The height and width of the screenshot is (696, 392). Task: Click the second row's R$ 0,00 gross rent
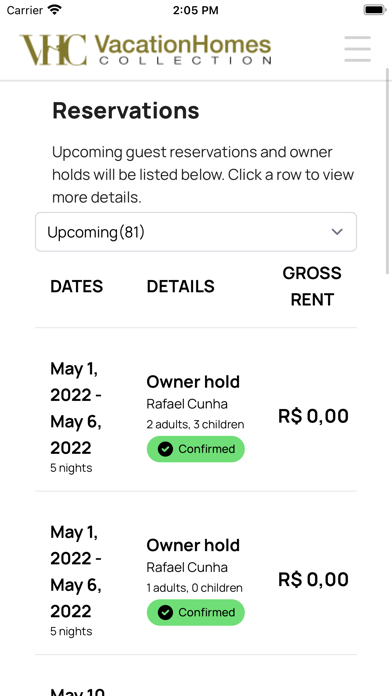pyautogui.click(x=313, y=580)
